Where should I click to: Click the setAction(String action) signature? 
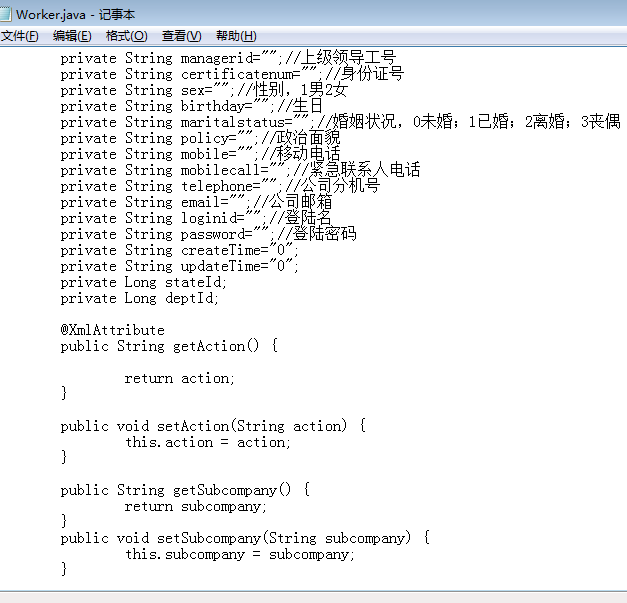coord(213,426)
